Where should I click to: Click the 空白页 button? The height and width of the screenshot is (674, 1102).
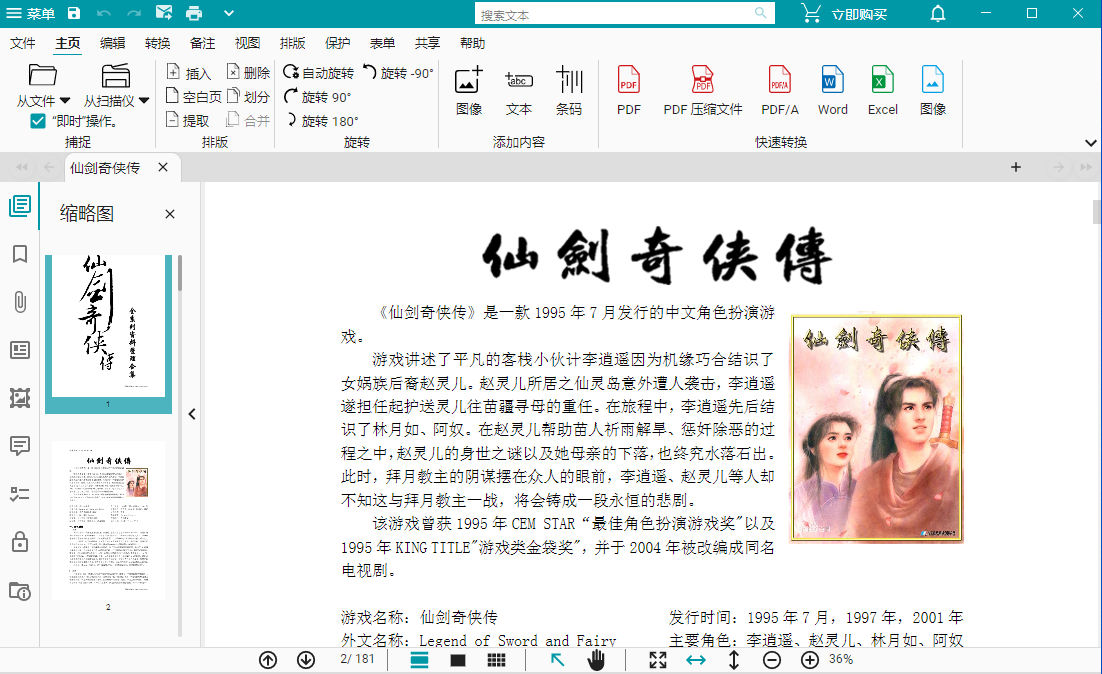click(x=193, y=97)
